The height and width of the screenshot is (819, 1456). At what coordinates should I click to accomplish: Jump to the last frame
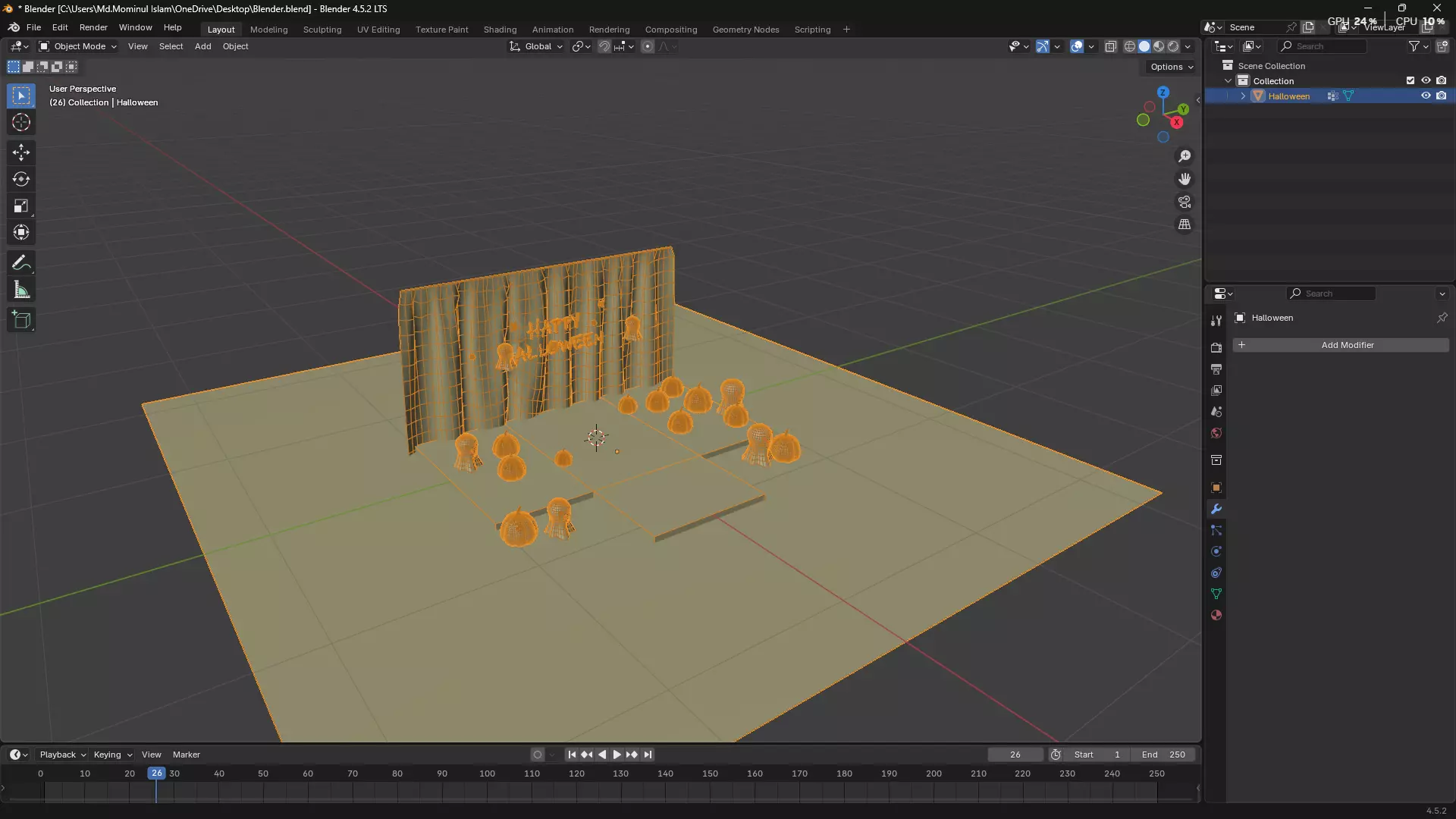coord(648,755)
